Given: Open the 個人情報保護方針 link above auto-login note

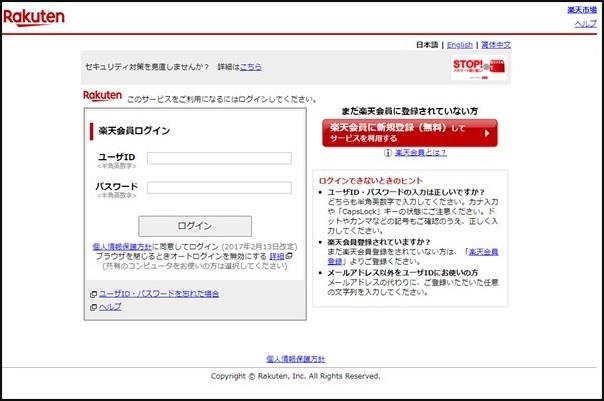Looking at the screenshot, I should coord(122,247).
